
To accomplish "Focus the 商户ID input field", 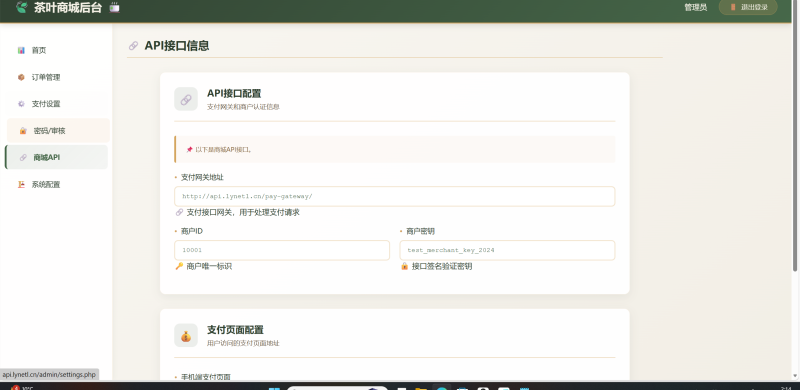I will tap(282, 250).
